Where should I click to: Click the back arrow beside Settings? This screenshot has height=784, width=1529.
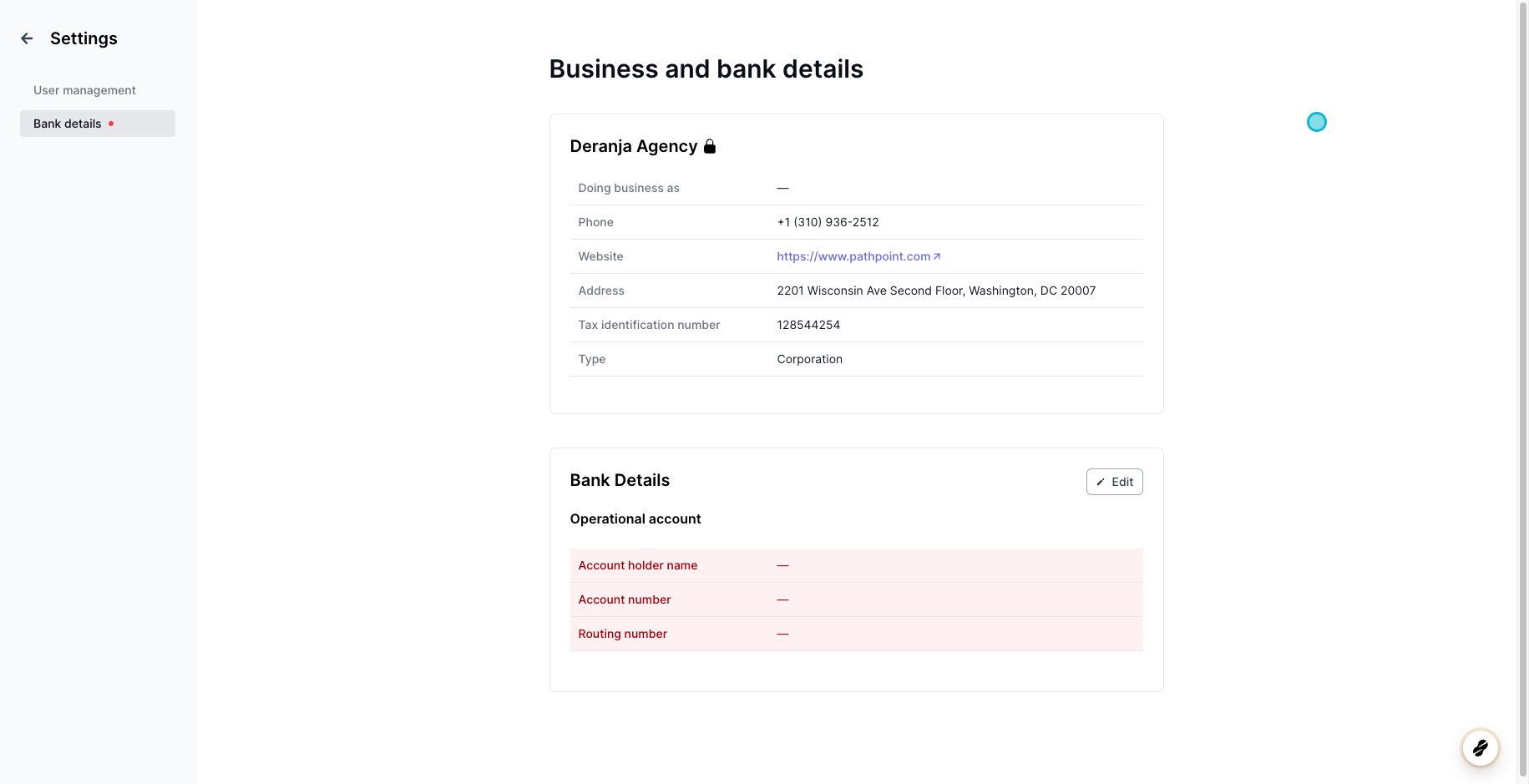click(x=27, y=38)
